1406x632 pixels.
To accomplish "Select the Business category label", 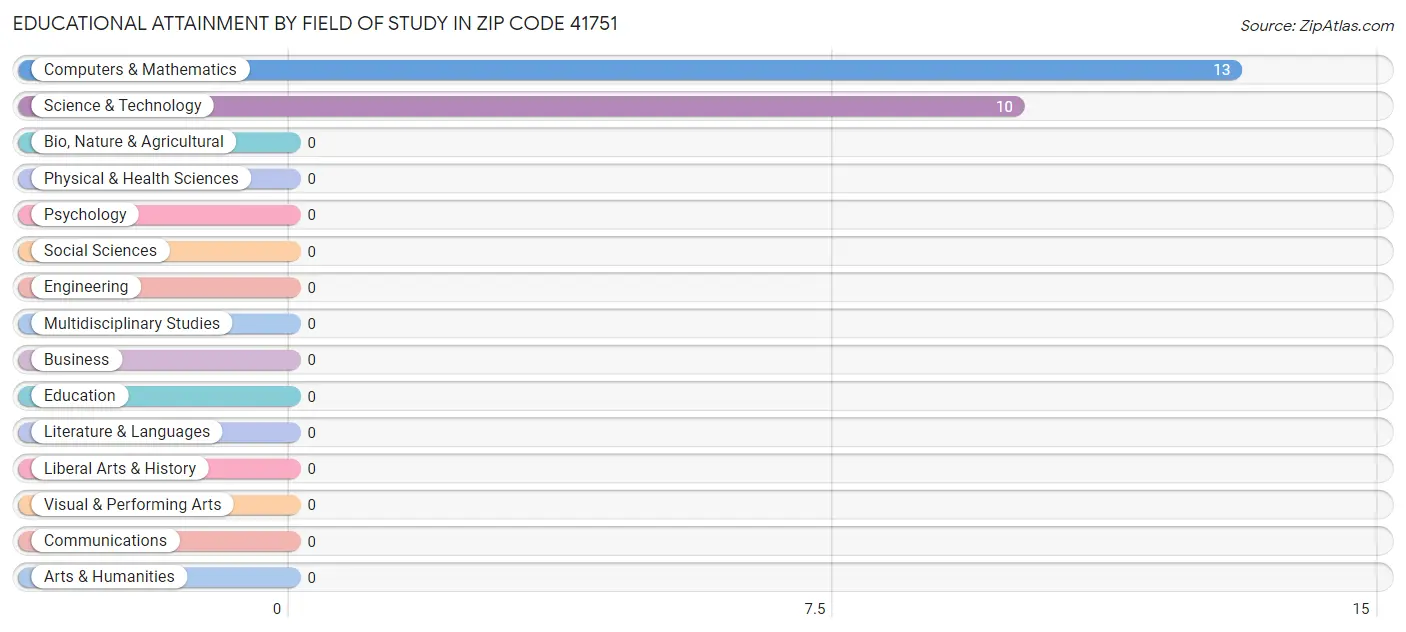I will pyautogui.click(x=76, y=360).
